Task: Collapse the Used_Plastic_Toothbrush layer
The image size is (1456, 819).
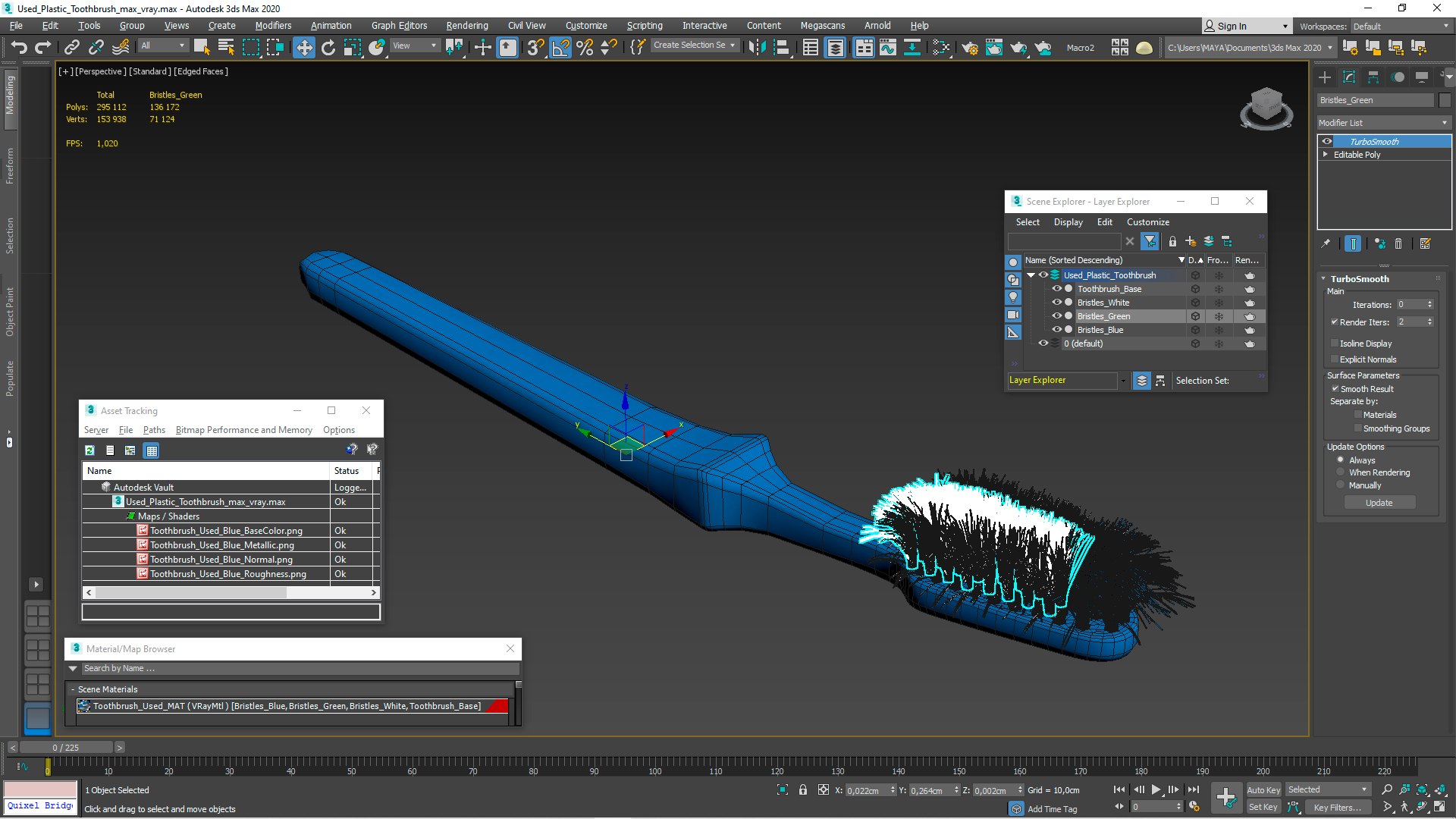Action: pyautogui.click(x=1031, y=275)
